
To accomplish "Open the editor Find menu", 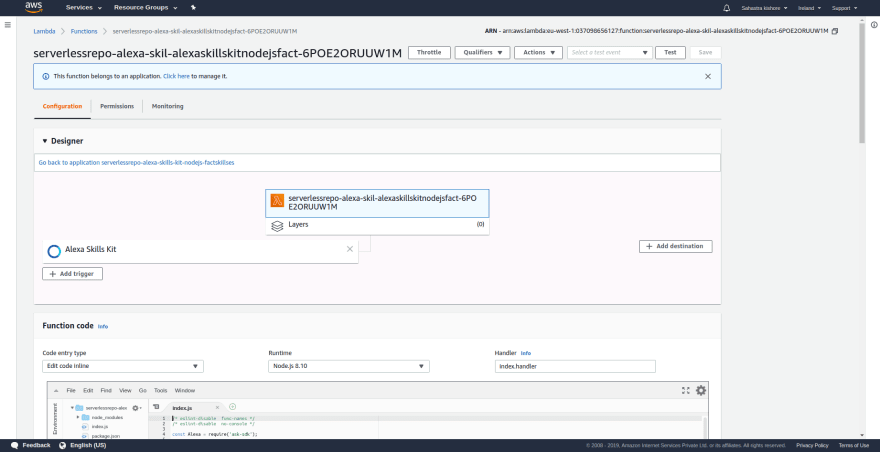I will click(x=106, y=390).
